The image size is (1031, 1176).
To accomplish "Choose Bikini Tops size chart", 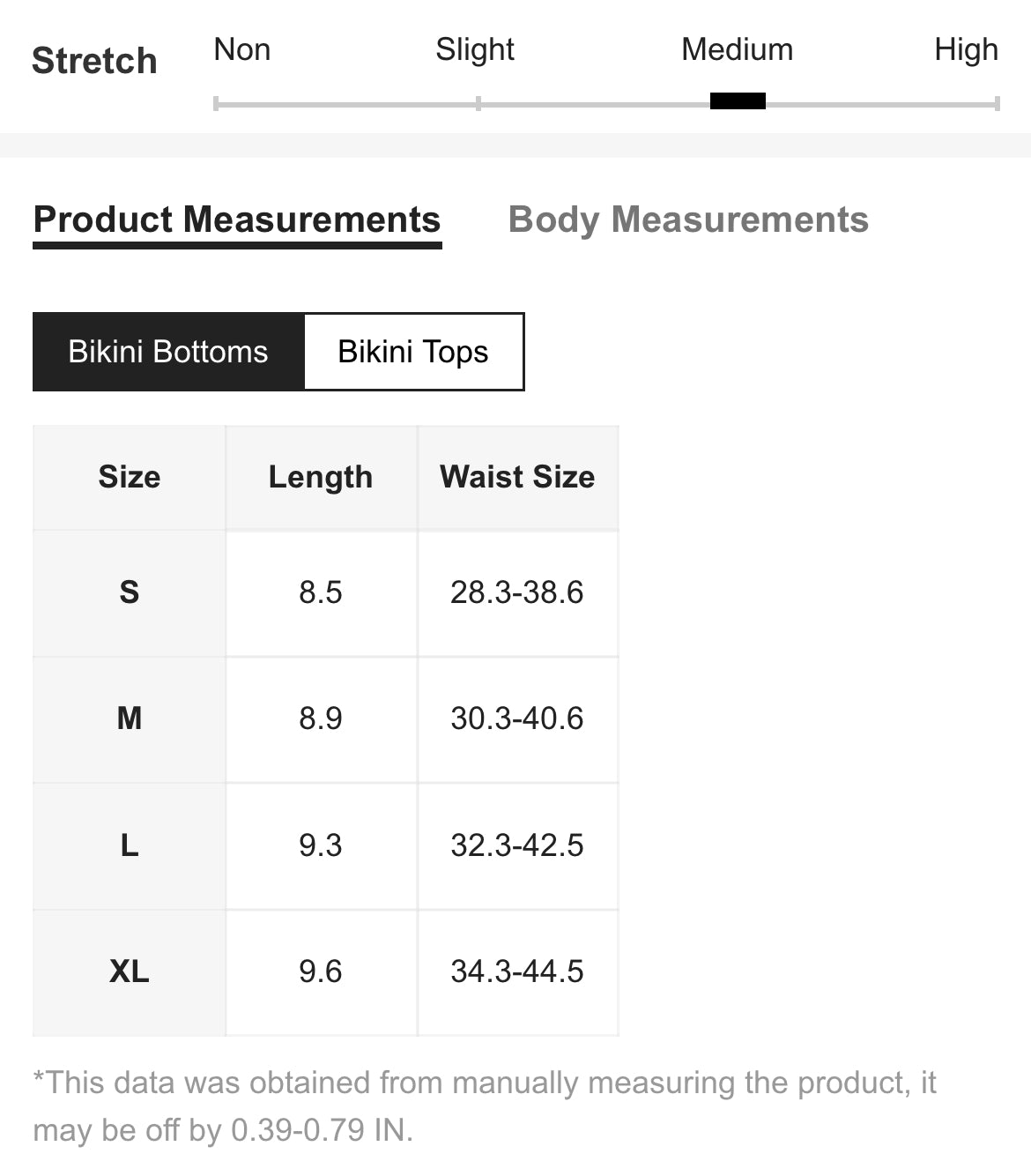I will [413, 352].
